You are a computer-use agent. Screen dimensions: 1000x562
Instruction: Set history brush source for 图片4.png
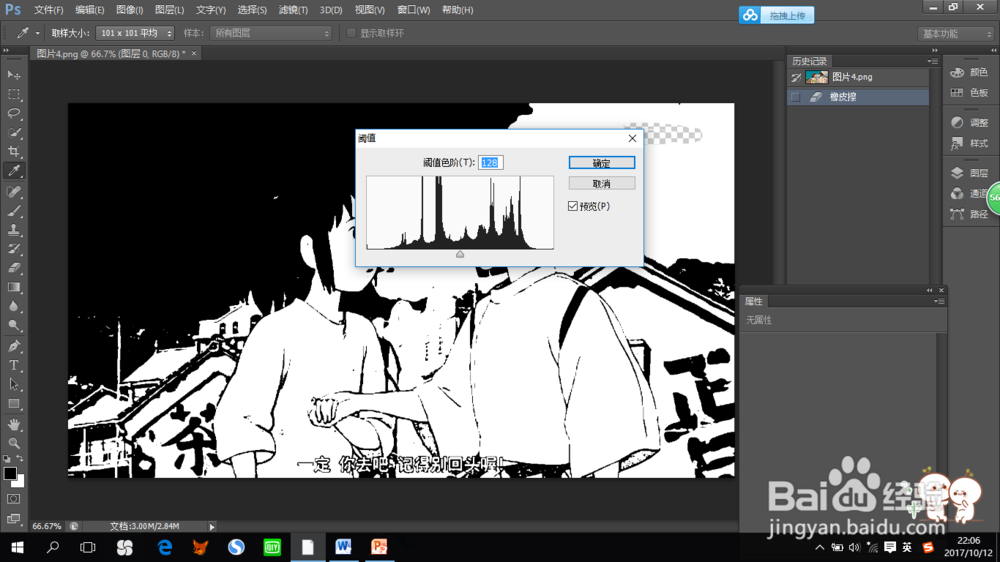click(795, 77)
